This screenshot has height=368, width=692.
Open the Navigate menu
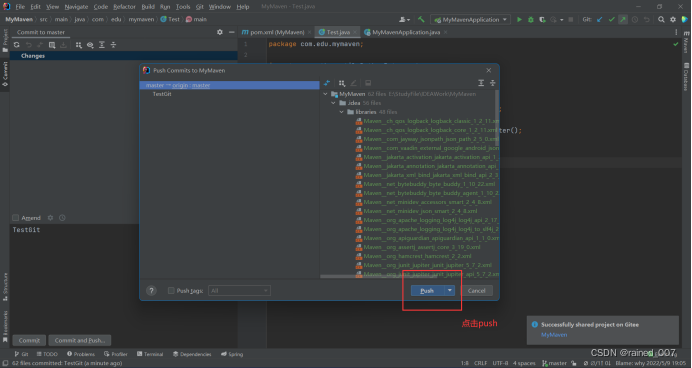(76, 7)
